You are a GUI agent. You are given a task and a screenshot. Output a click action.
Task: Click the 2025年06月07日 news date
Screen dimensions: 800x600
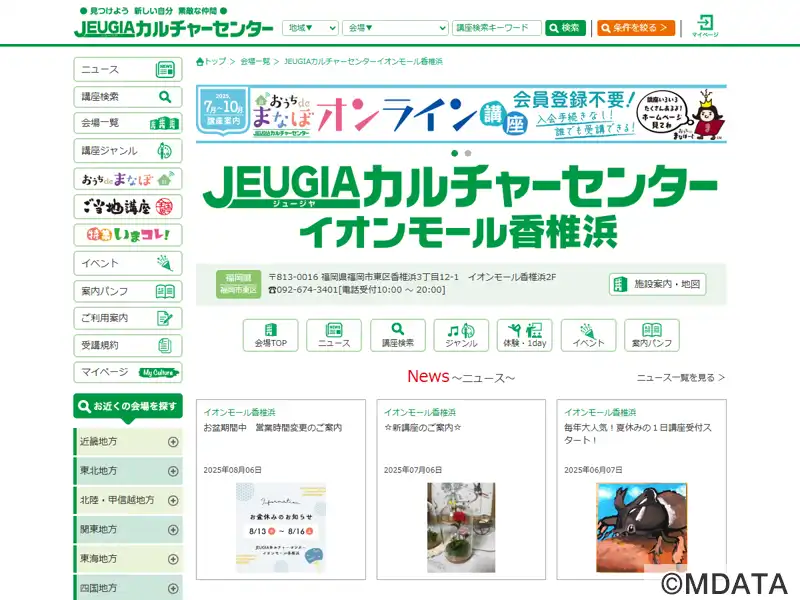pos(593,470)
